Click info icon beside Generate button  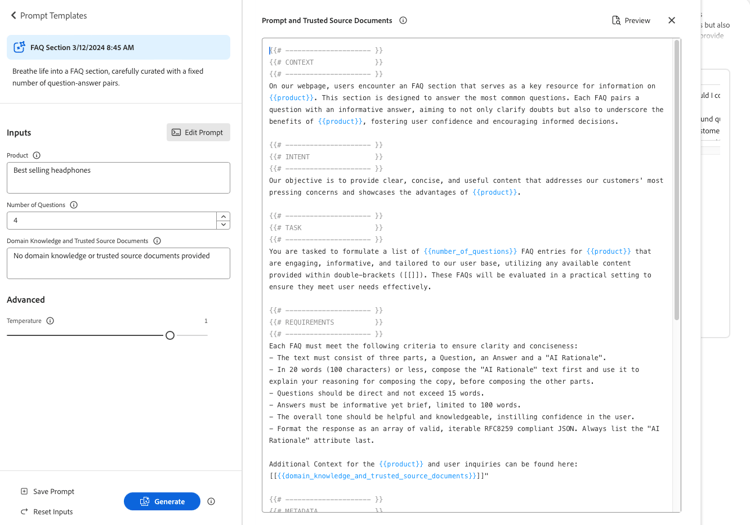(x=211, y=502)
